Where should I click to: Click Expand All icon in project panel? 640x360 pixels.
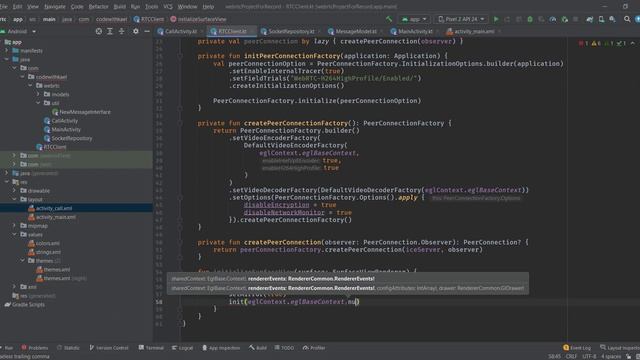tap(110, 31)
